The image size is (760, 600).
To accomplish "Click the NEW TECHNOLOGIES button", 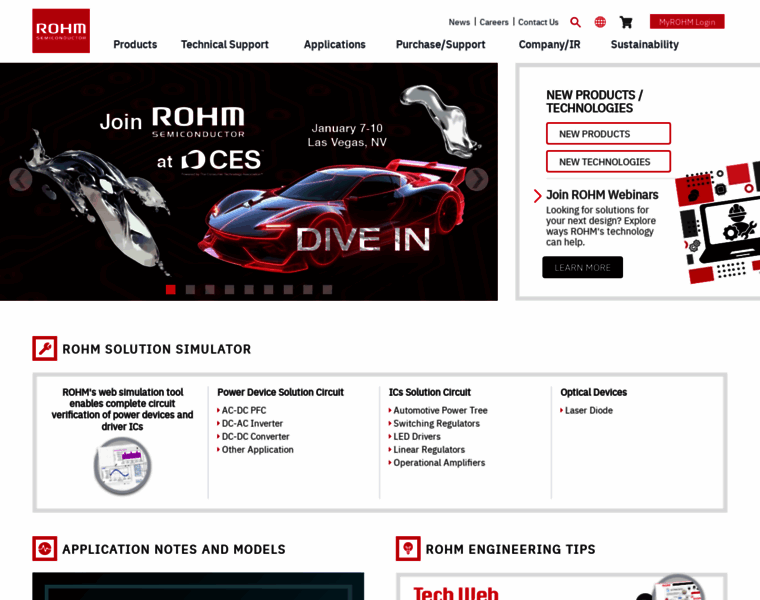I will pos(608,161).
